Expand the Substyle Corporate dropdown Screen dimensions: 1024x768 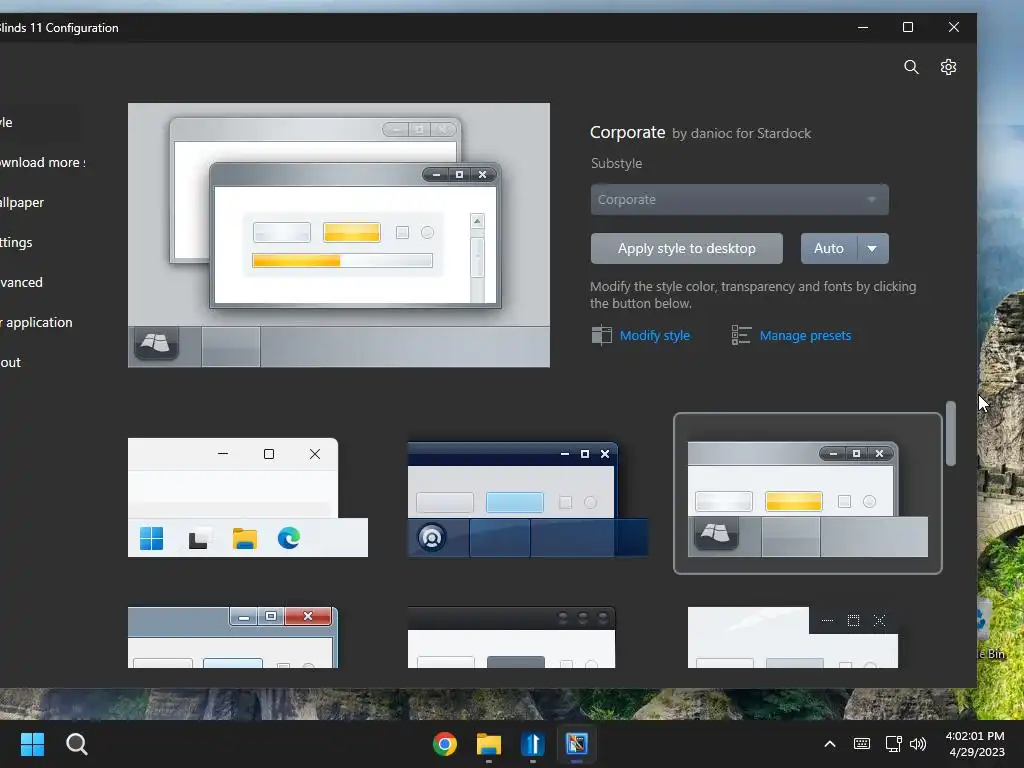tap(739, 200)
